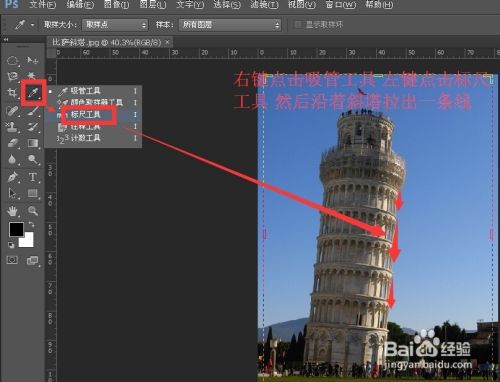Image resolution: width=500 pixels, height=382 pixels.
Task: Select the Lasso tool
Action: click(x=13, y=77)
